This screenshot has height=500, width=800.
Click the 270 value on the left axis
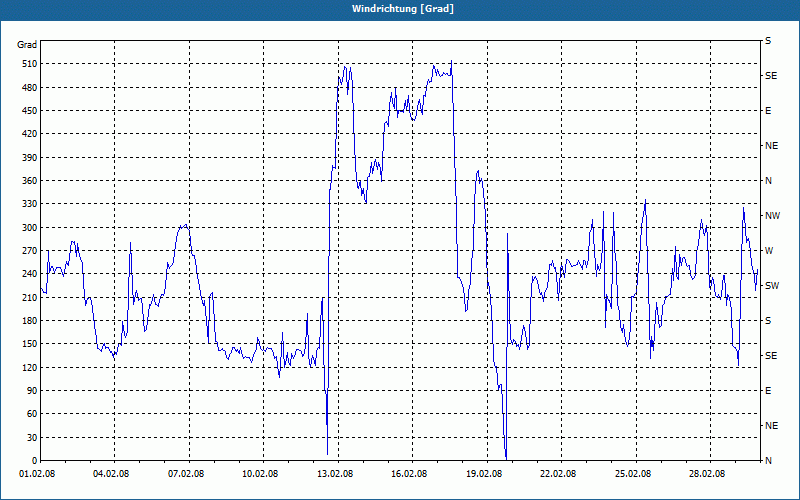[x=29, y=251]
